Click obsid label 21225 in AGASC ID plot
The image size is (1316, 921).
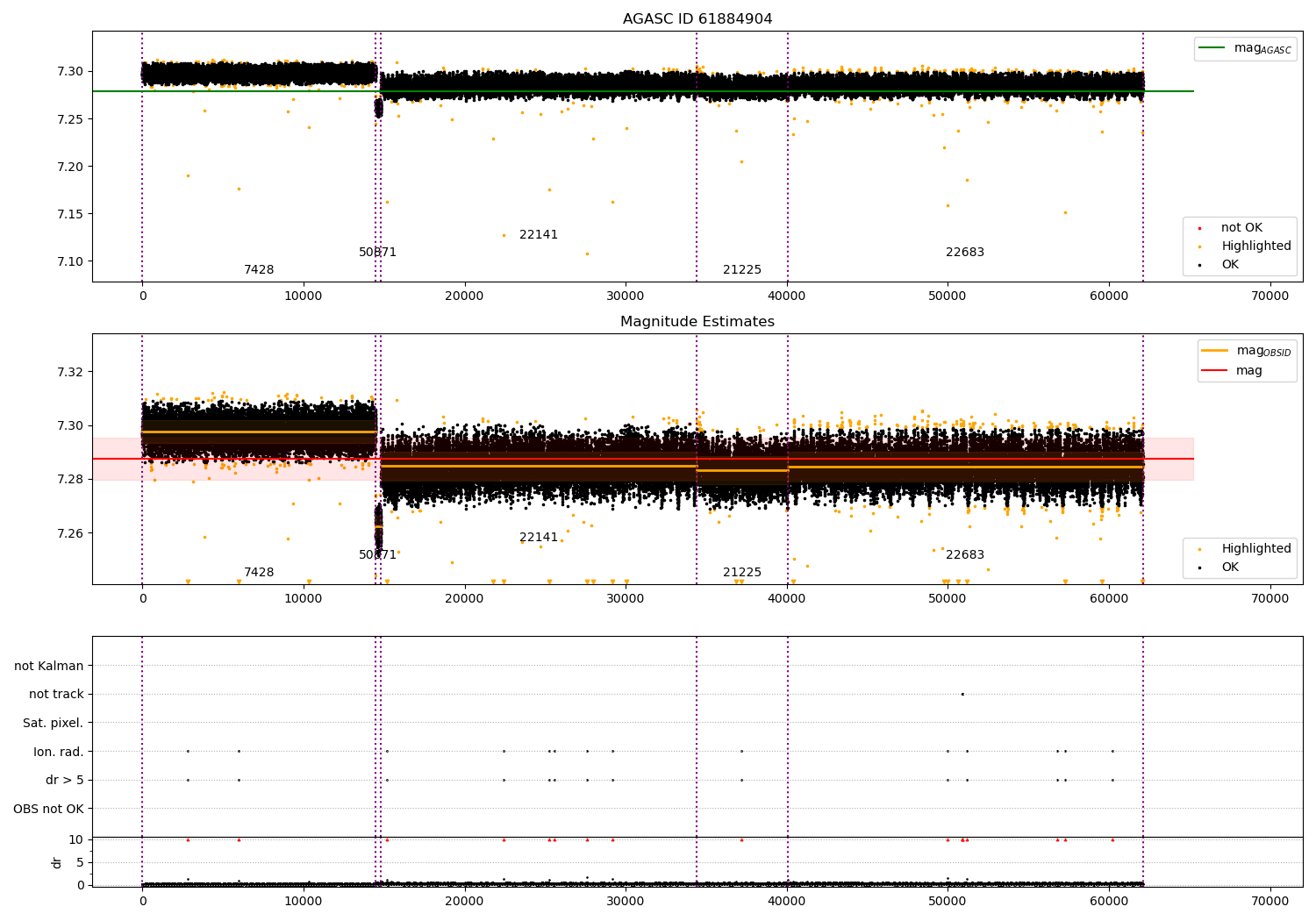[742, 270]
